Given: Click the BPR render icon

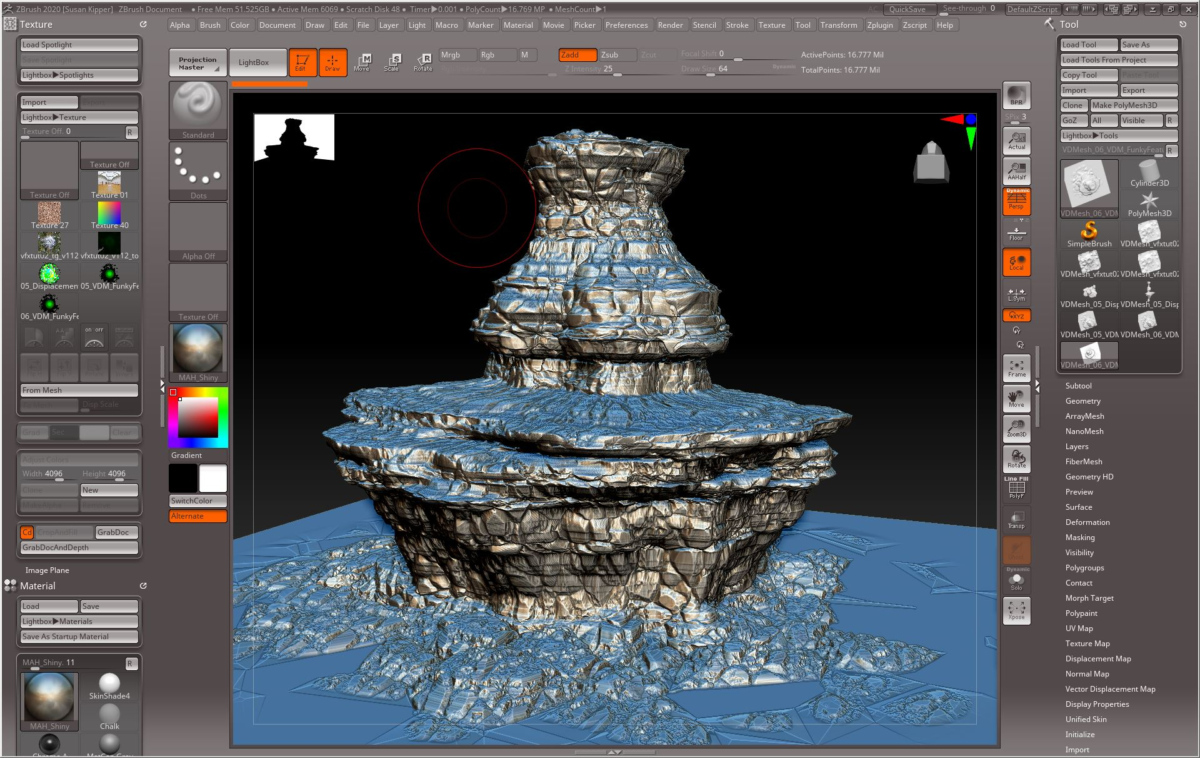Looking at the screenshot, I should [1016, 96].
